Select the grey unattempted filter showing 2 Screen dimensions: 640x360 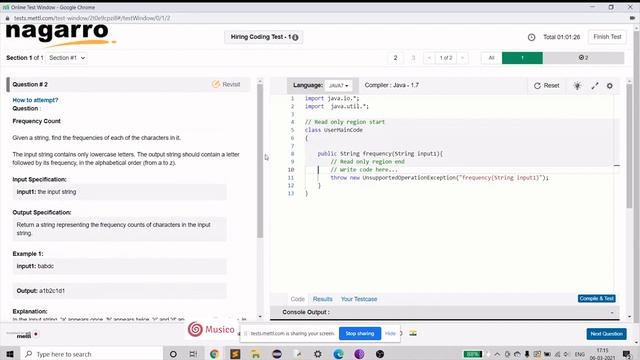[x=583, y=58]
